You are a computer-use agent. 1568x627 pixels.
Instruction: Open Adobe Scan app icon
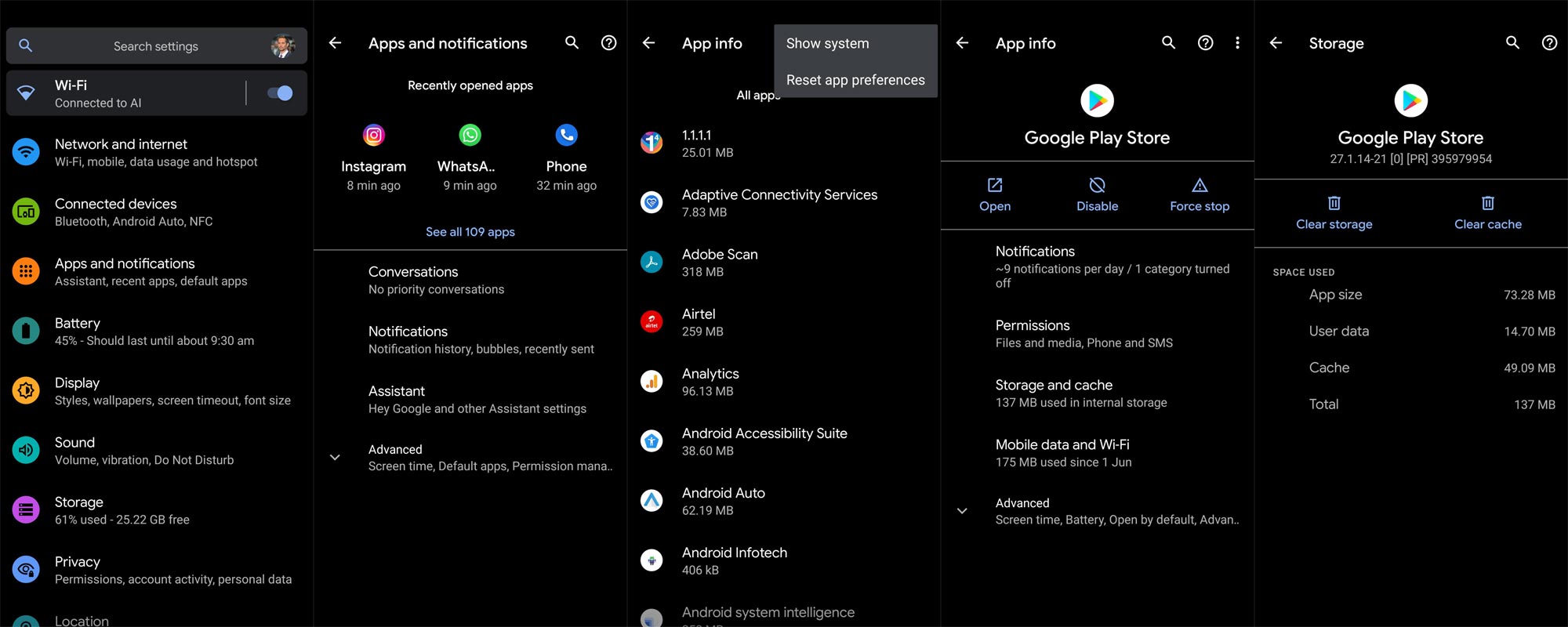[x=652, y=262]
